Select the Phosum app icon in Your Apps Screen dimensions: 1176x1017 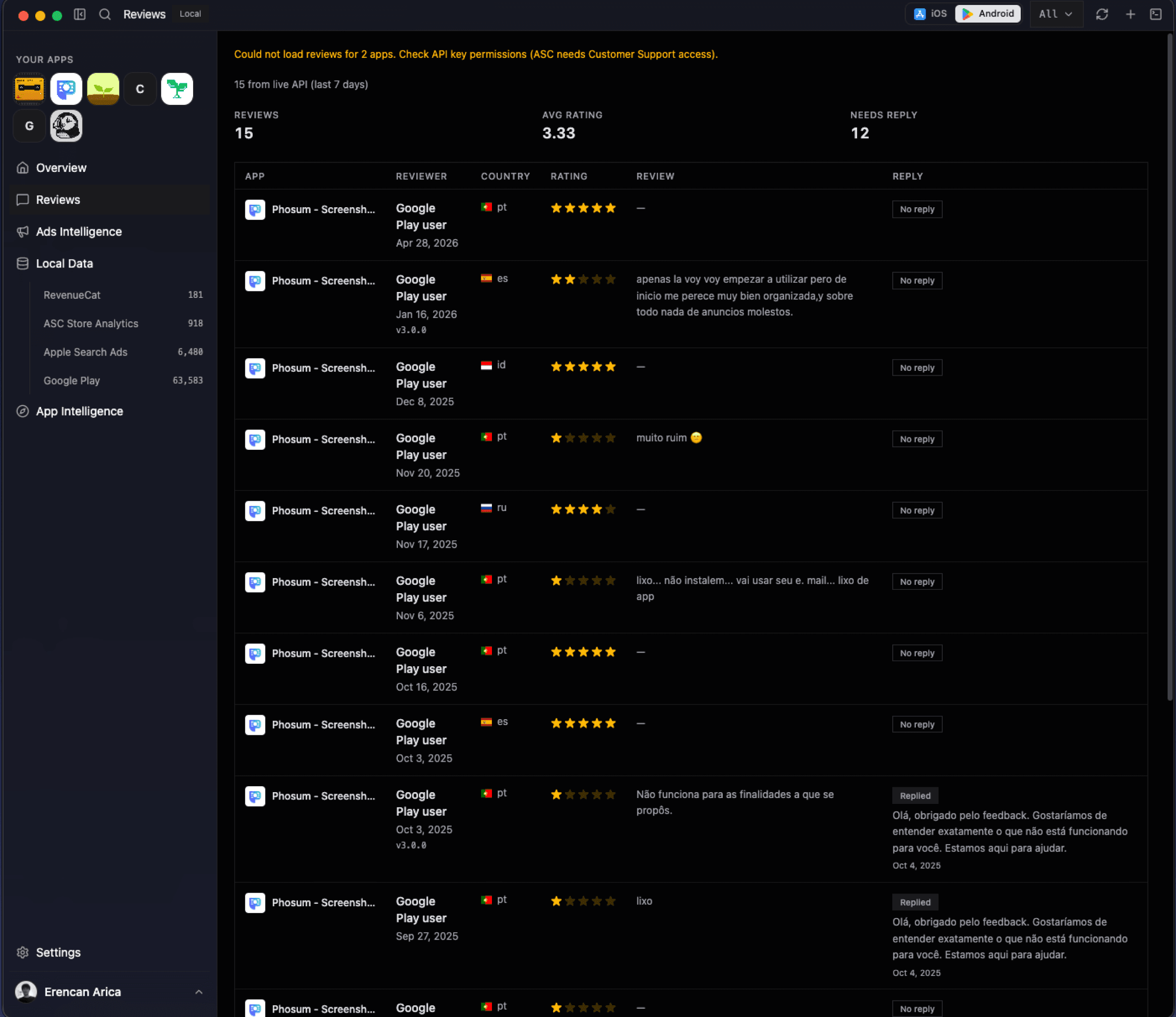click(x=67, y=89)
